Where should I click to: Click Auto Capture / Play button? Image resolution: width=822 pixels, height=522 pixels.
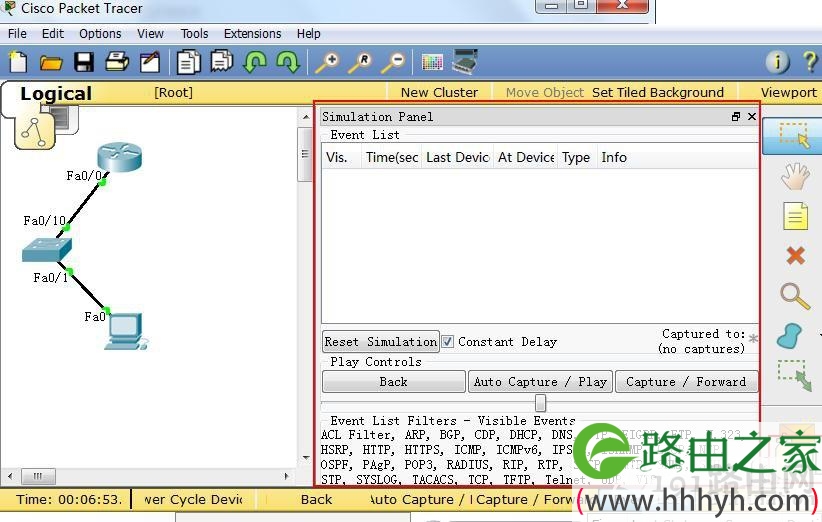pyautogui.click(x=540, y=382)
